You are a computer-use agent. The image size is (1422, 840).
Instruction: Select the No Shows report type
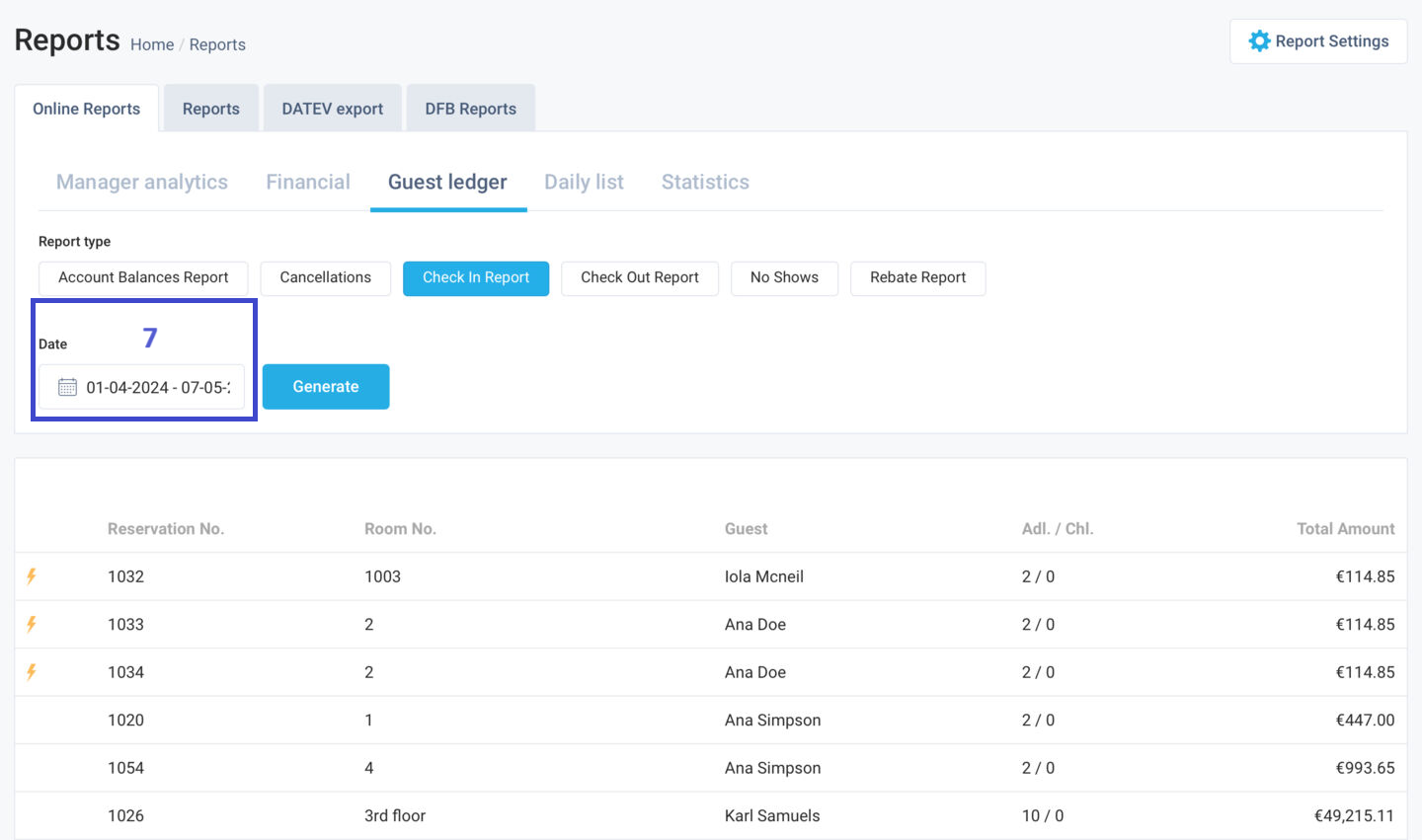tap(784, 277)
